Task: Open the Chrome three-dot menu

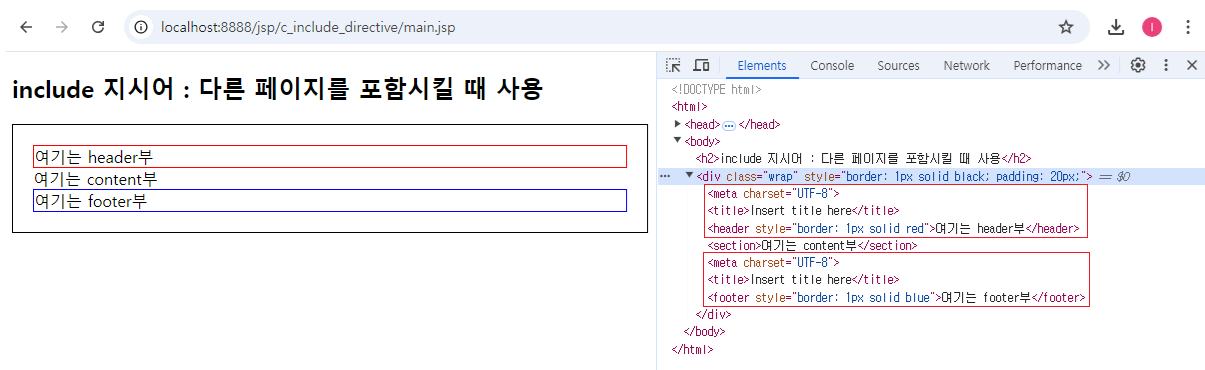Action: coord(1187,27)
